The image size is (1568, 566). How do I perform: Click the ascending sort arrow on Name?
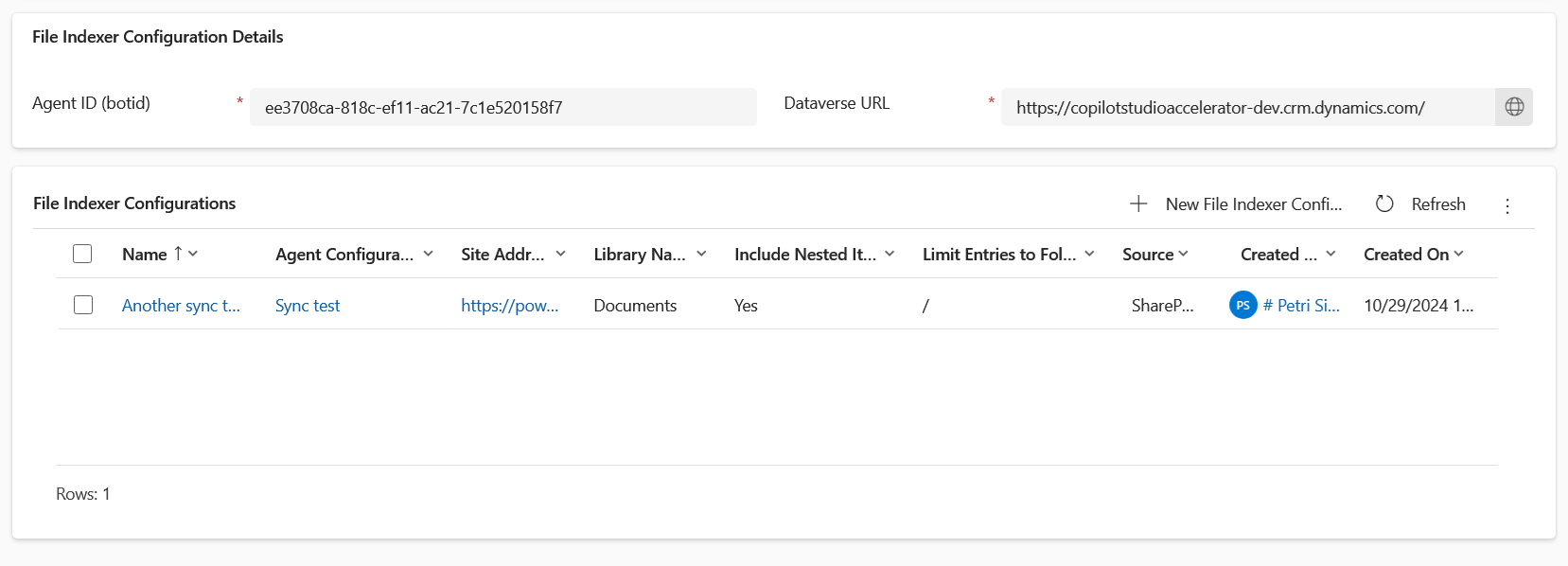point(178,253)
